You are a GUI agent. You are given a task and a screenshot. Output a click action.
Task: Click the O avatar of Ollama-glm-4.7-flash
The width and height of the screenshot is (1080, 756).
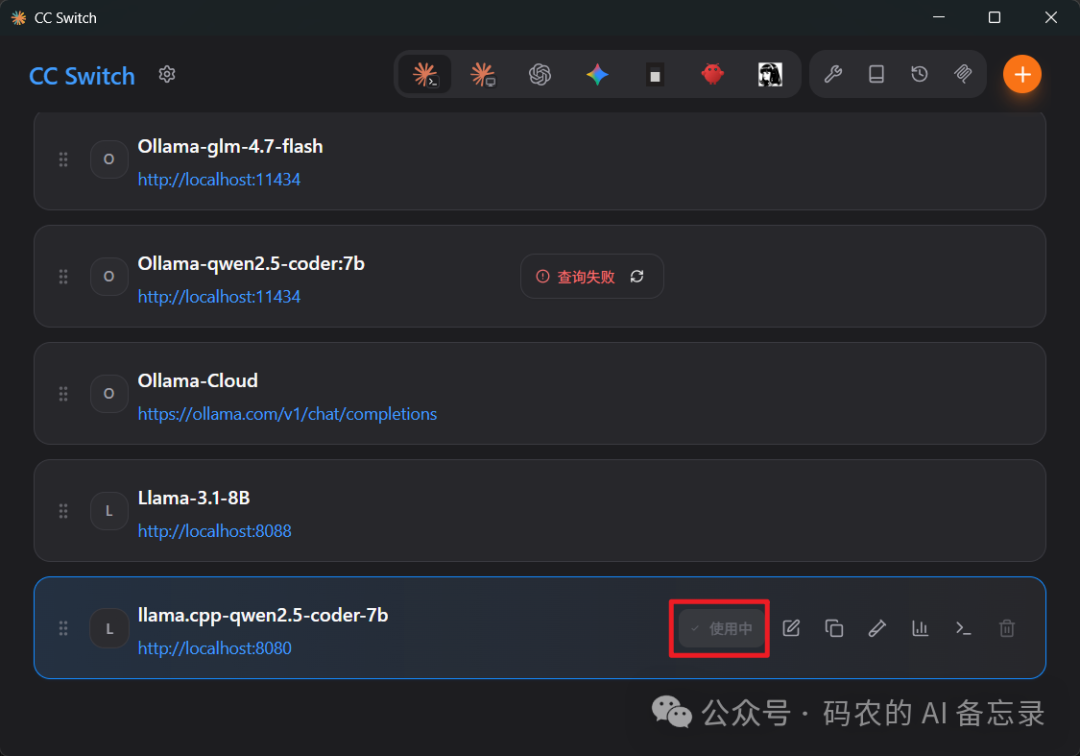pos(109,159)
